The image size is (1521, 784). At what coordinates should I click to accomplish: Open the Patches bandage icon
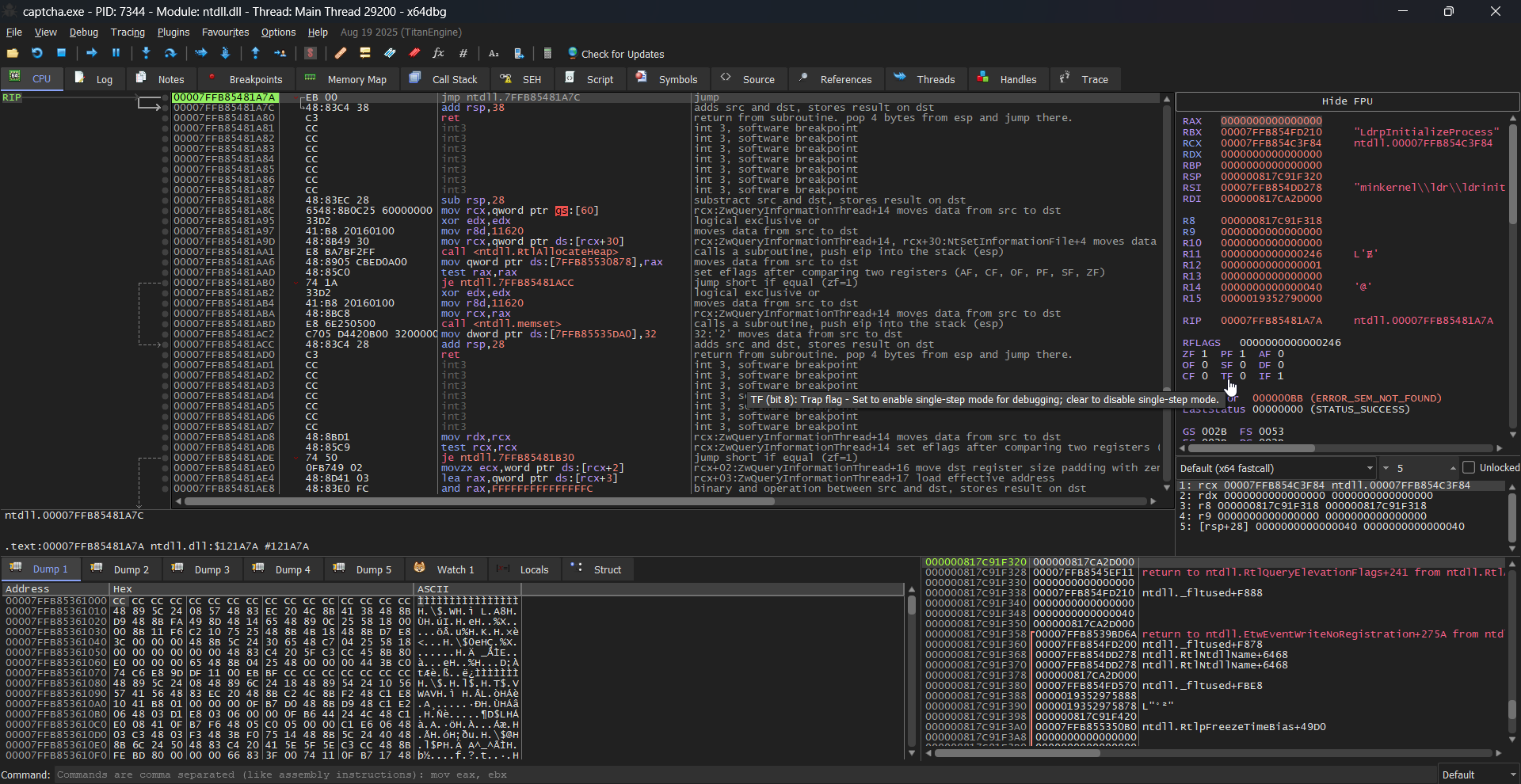tap(341, 53)
